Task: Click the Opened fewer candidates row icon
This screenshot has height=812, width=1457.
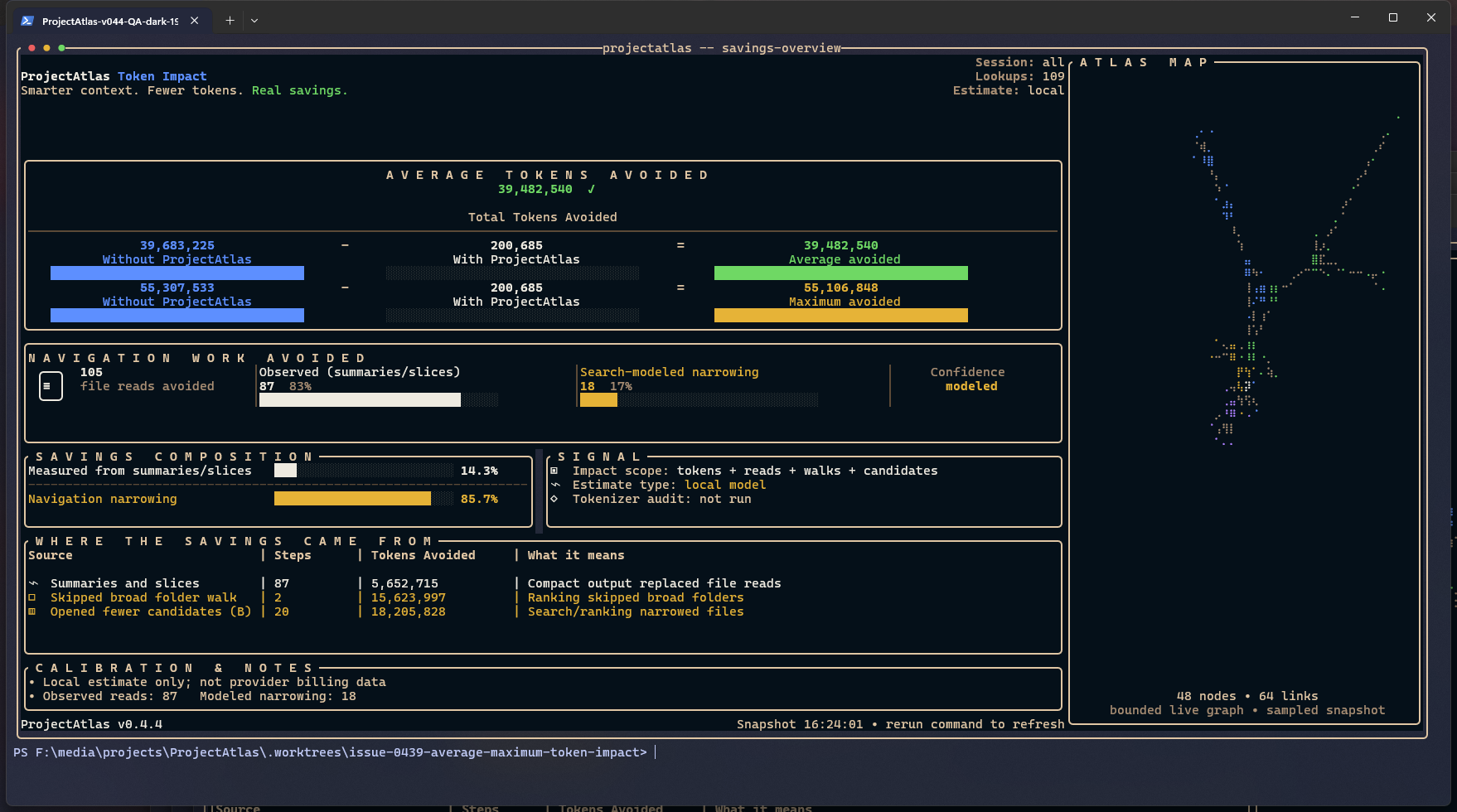Action: 33,611
